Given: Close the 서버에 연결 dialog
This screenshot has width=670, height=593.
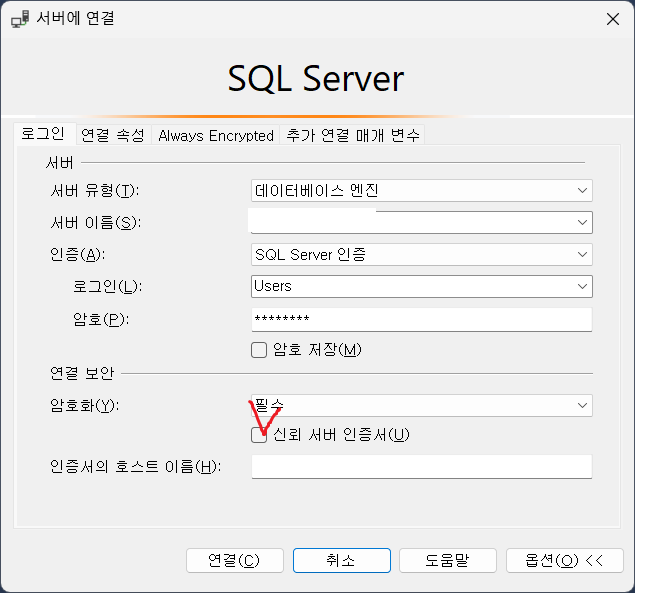Looking at the screenshot, I should (x=613, y=19).
